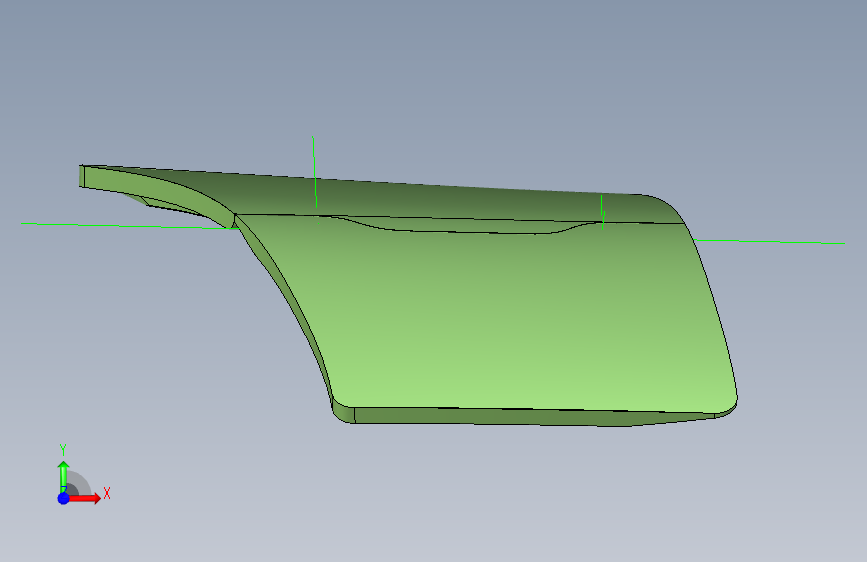Click the green Y axis arrow of the triad
This screenshot has height=562, width=867.
pyautogui.click(x=63, y=475)
